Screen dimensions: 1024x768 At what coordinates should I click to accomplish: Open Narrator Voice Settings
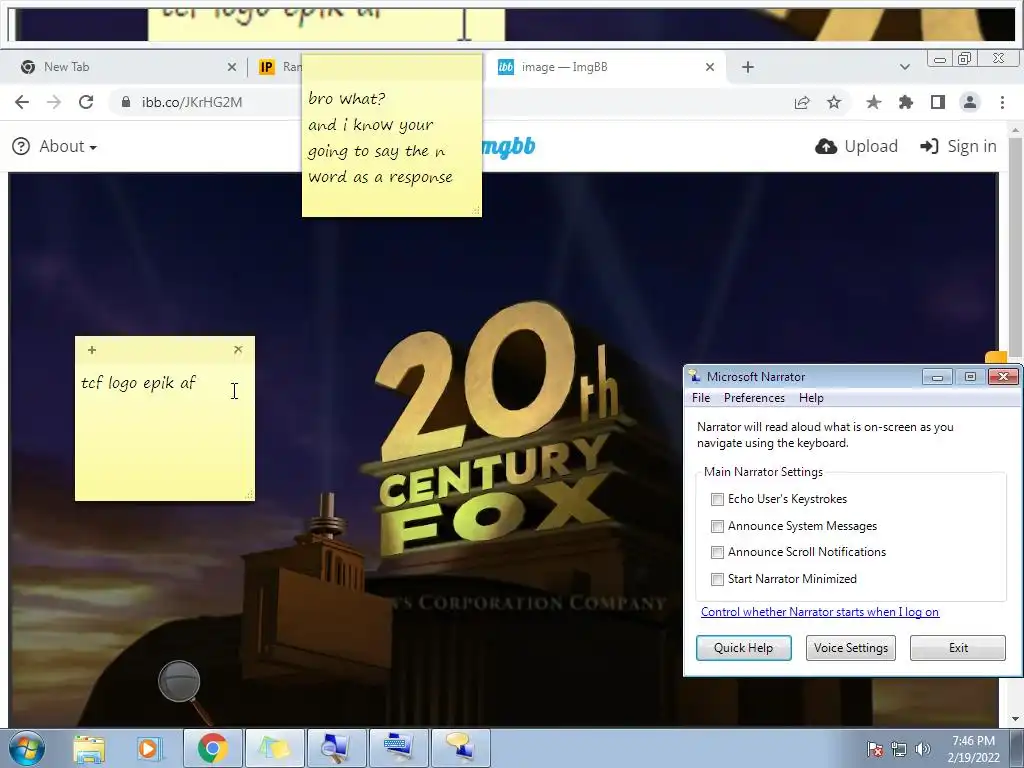(x=850, y=648)
